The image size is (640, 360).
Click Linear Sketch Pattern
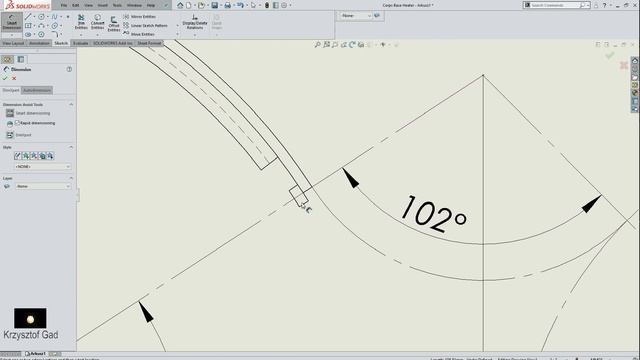coord(145,25)
